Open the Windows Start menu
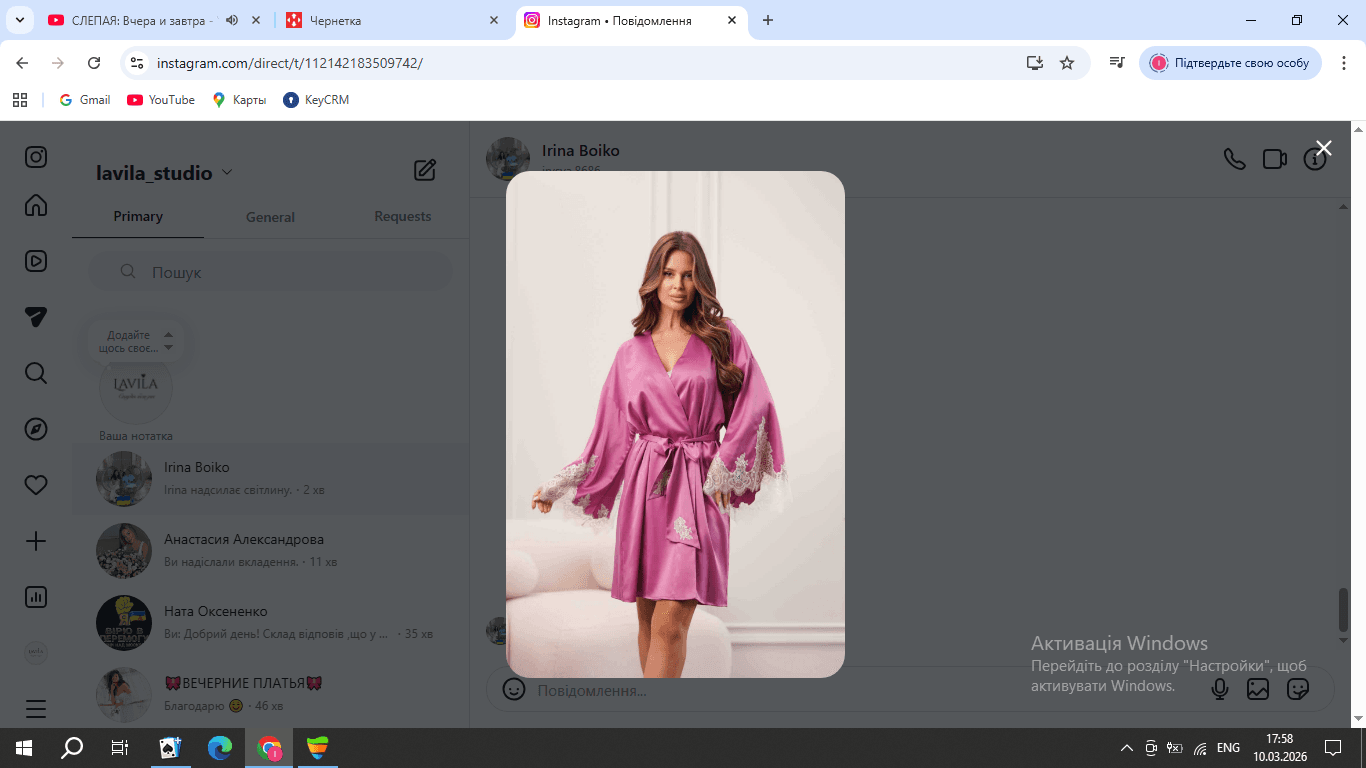 (24, 748)
